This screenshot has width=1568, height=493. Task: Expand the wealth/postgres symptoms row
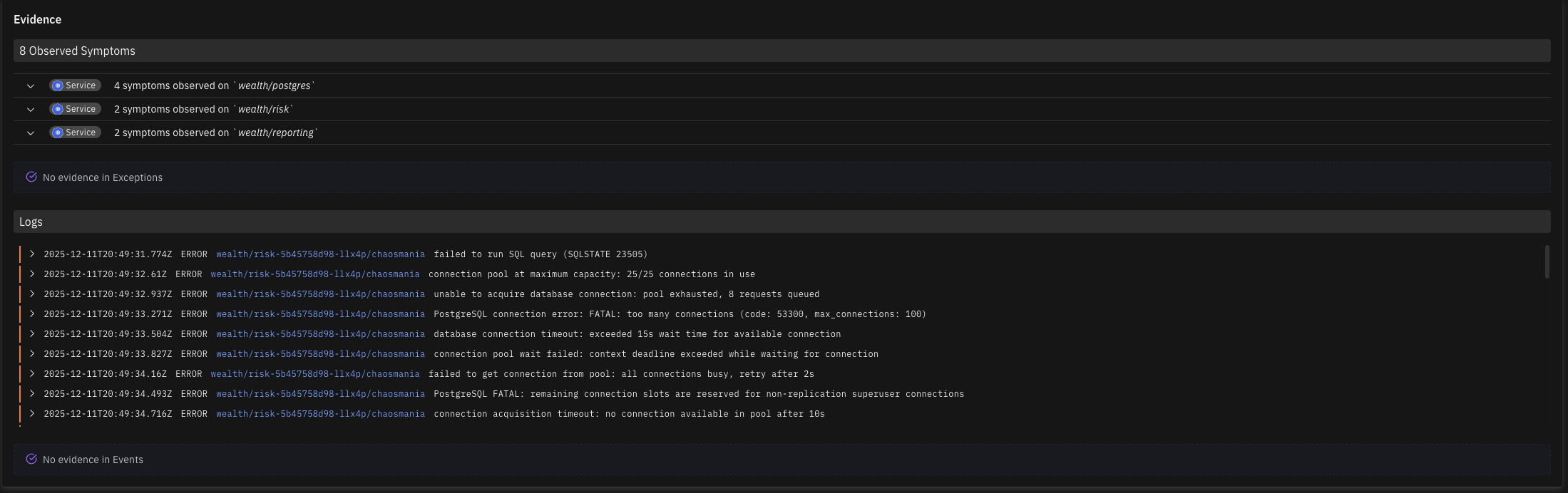point(31,86)
